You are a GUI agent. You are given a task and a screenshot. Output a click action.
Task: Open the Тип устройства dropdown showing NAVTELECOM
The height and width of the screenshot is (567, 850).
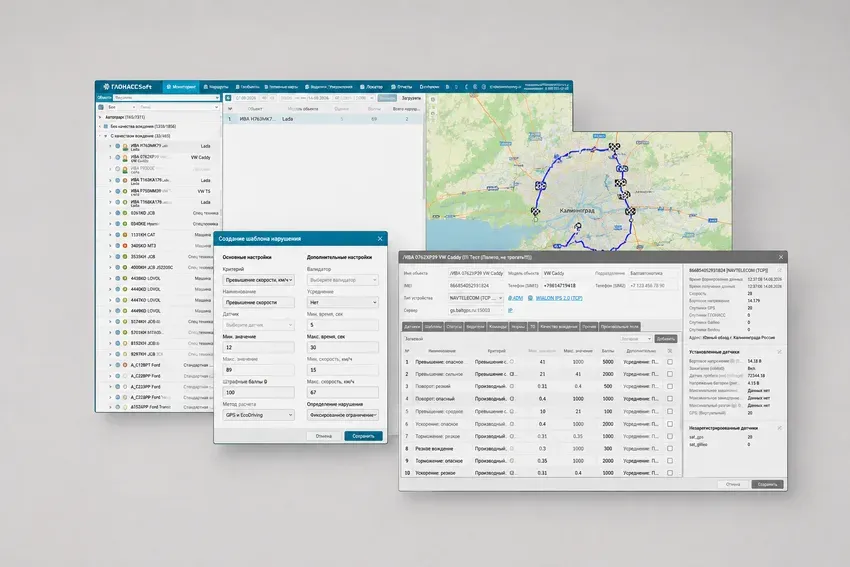click(x=475, y=298)
